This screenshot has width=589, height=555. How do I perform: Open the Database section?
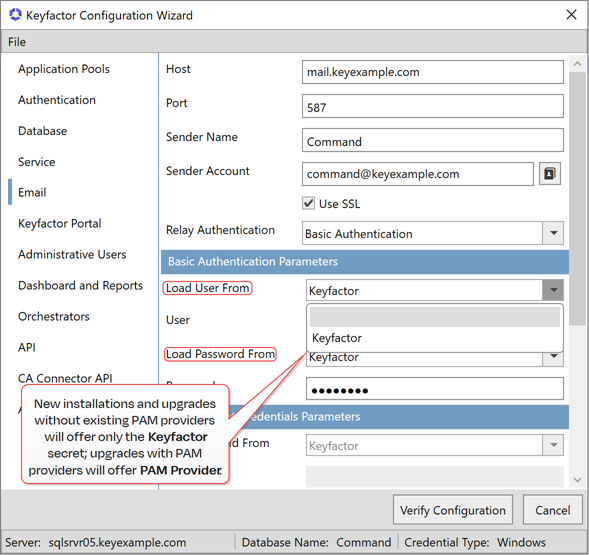(x=42, y=131)
